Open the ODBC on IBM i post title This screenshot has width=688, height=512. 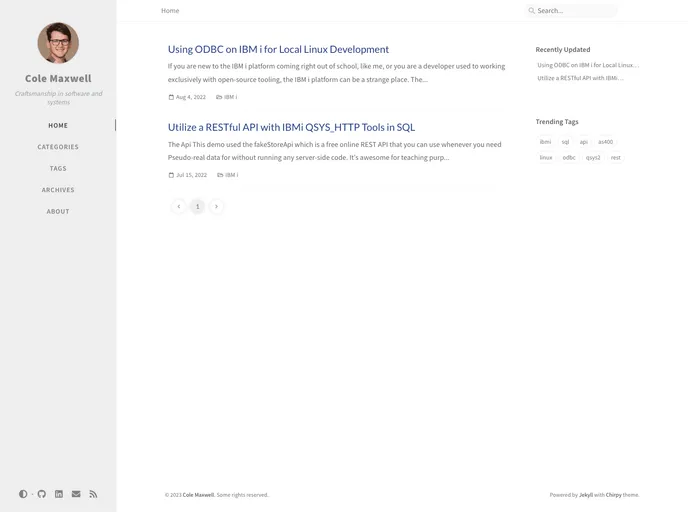coord(278,49)
